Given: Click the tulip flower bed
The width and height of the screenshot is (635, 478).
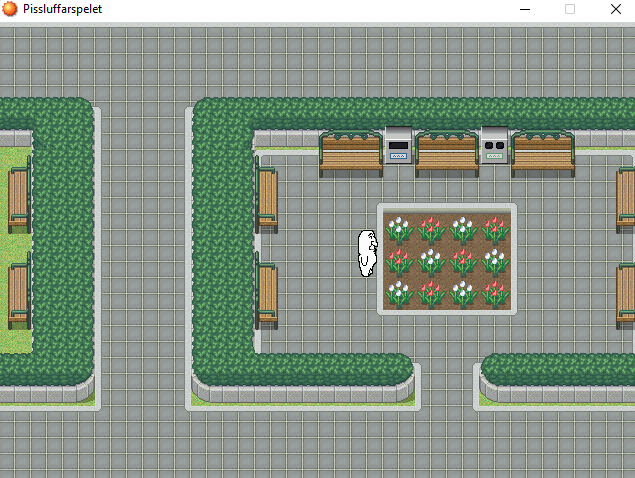Looking at the screenshot, I should [447, 259].
